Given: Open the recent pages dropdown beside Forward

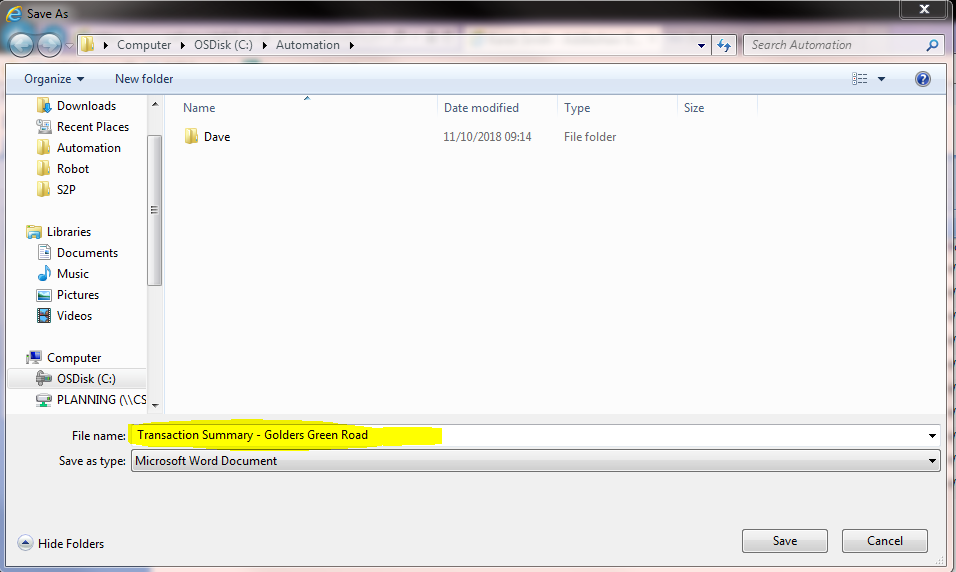Looking at the screenshot, I should point(69,46).
